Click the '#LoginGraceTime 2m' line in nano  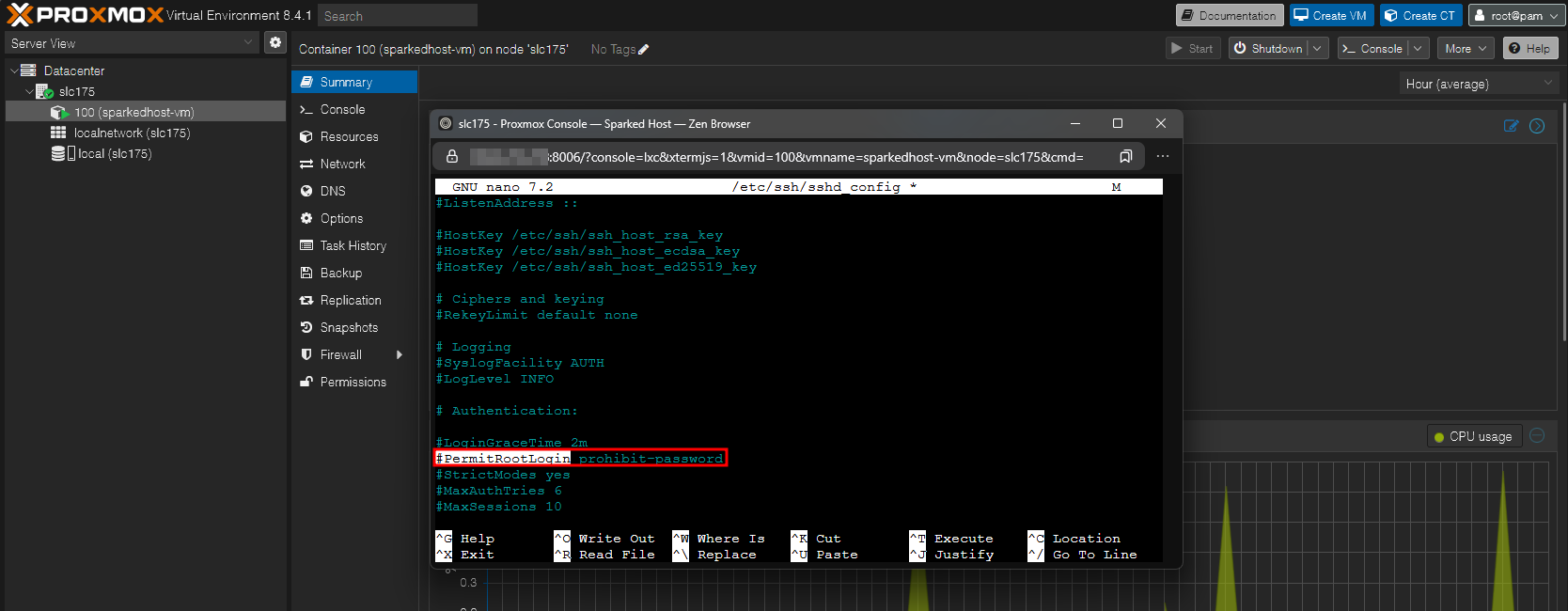511,442
